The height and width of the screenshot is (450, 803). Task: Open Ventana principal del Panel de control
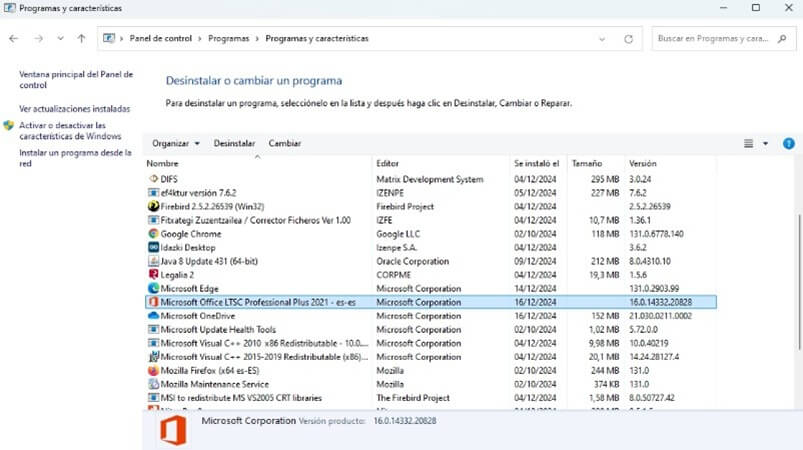[76, 80]
